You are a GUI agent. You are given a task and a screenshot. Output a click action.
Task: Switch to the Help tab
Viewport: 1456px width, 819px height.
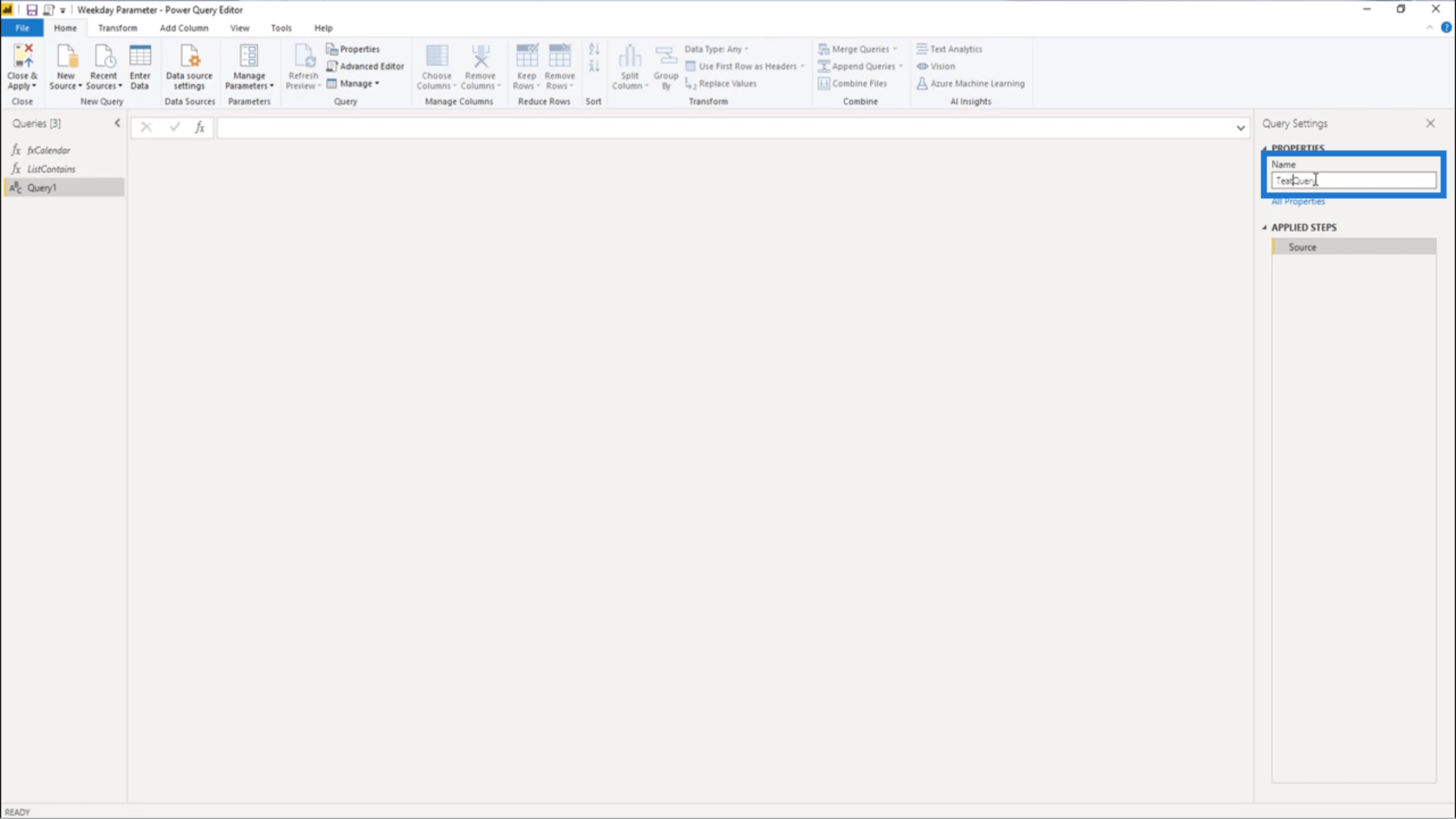(323, 28)
